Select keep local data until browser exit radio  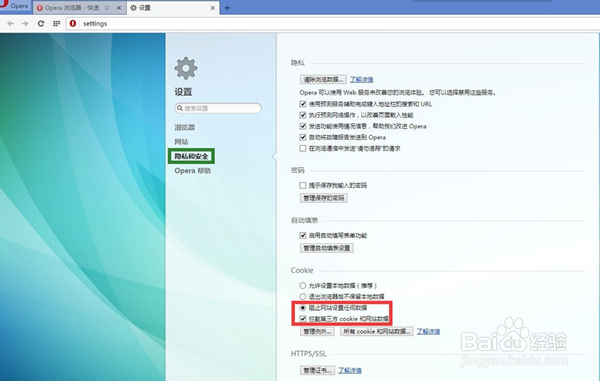pyautogui.click(x=303, y=296)
